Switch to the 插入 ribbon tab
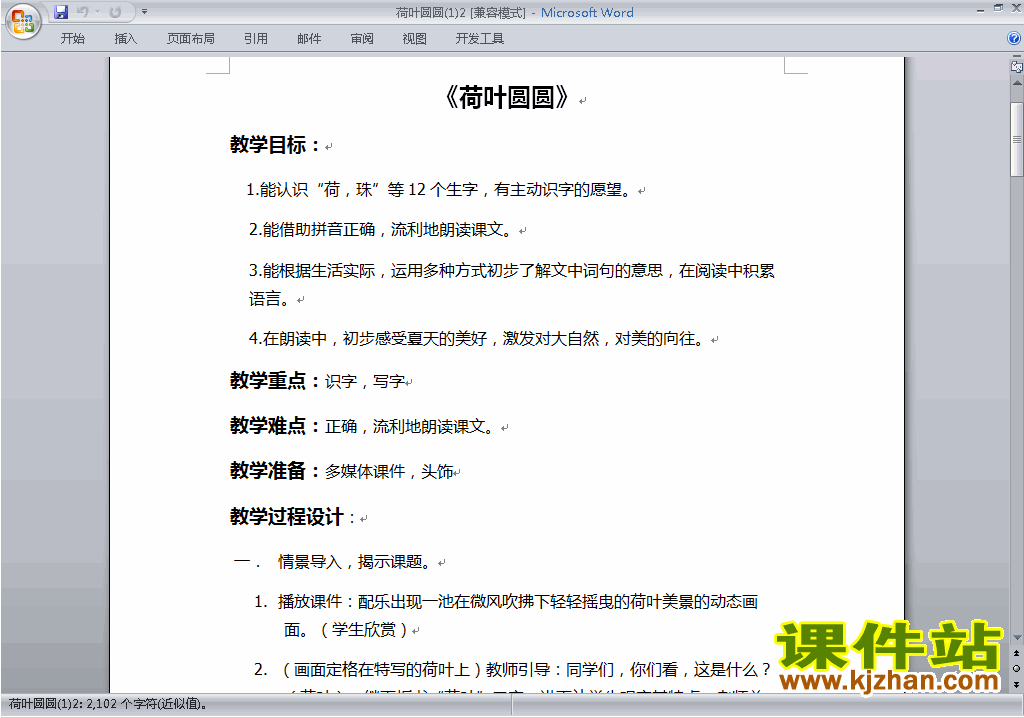Image resolution: width=1024 pixels, height=718 pixels. pos(125,39)
